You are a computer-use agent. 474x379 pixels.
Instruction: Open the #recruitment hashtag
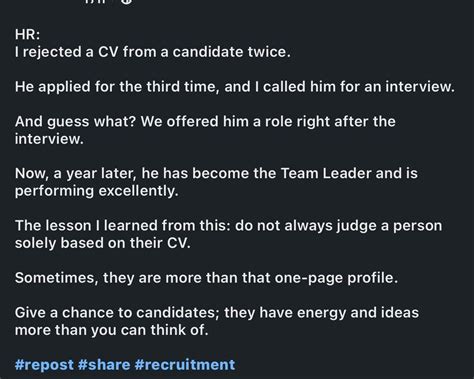coord(185,364)
